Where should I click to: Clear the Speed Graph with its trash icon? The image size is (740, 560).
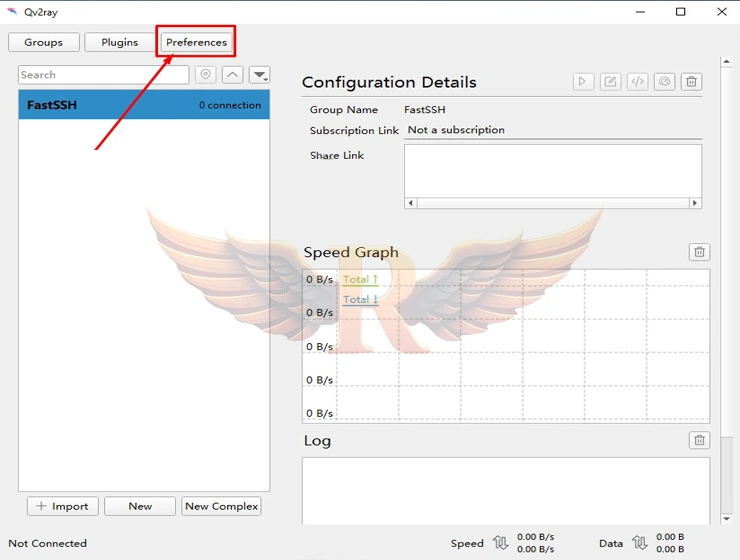[699, 252]
